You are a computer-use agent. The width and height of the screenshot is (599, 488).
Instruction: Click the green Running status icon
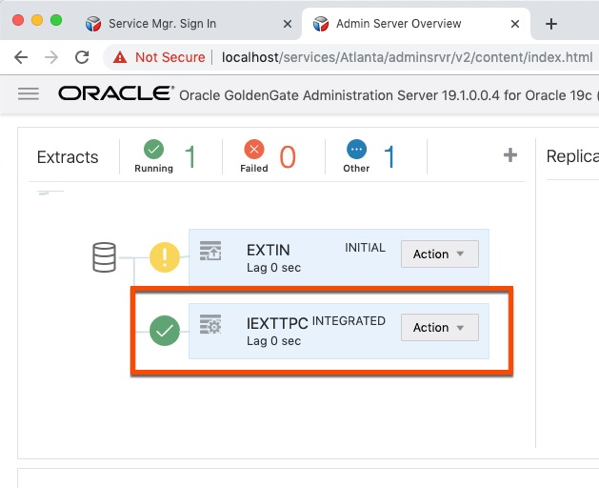pyautogui.click(x=154, y=149)
